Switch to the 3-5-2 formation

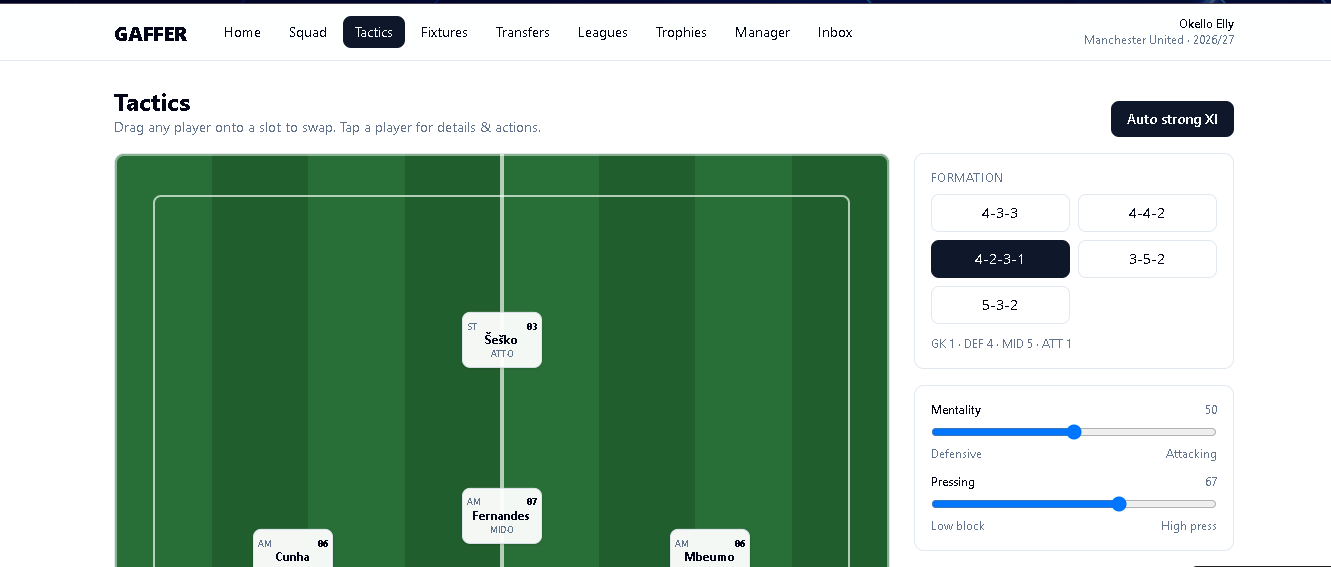pyautogui.click(x=1147, y=259)
